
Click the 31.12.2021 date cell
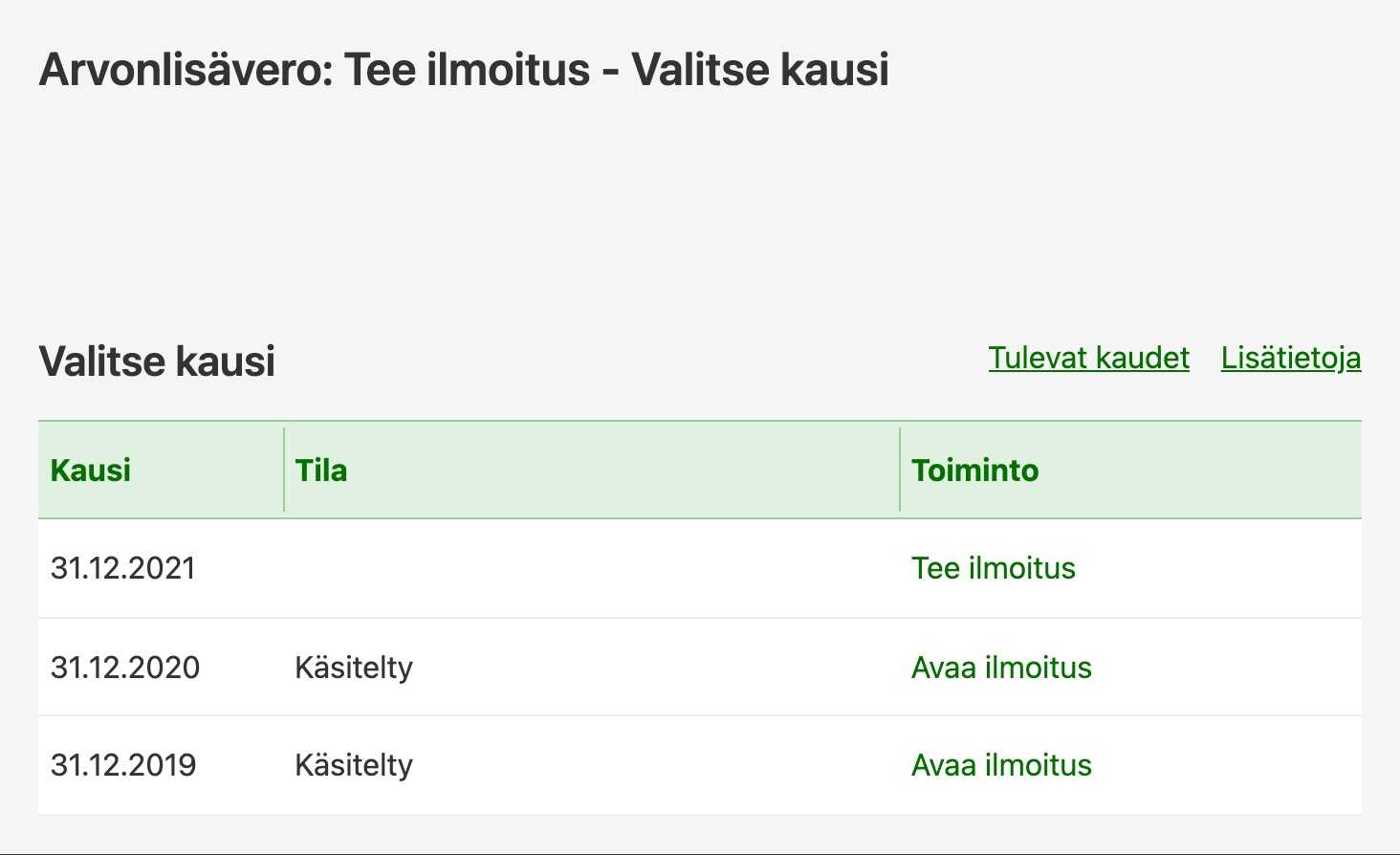pos(122,568)
